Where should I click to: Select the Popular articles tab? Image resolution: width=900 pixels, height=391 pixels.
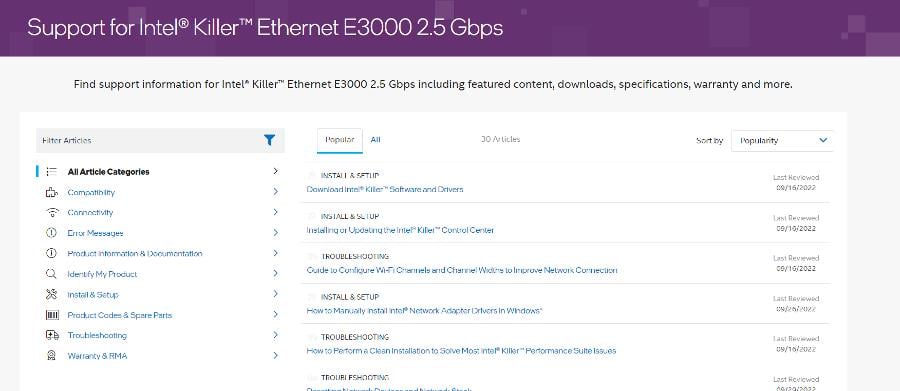click(339, 140)
